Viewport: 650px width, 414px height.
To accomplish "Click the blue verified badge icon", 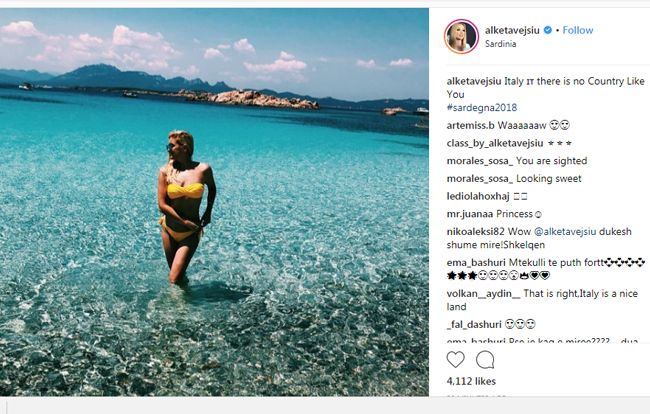I will point(548,30).
